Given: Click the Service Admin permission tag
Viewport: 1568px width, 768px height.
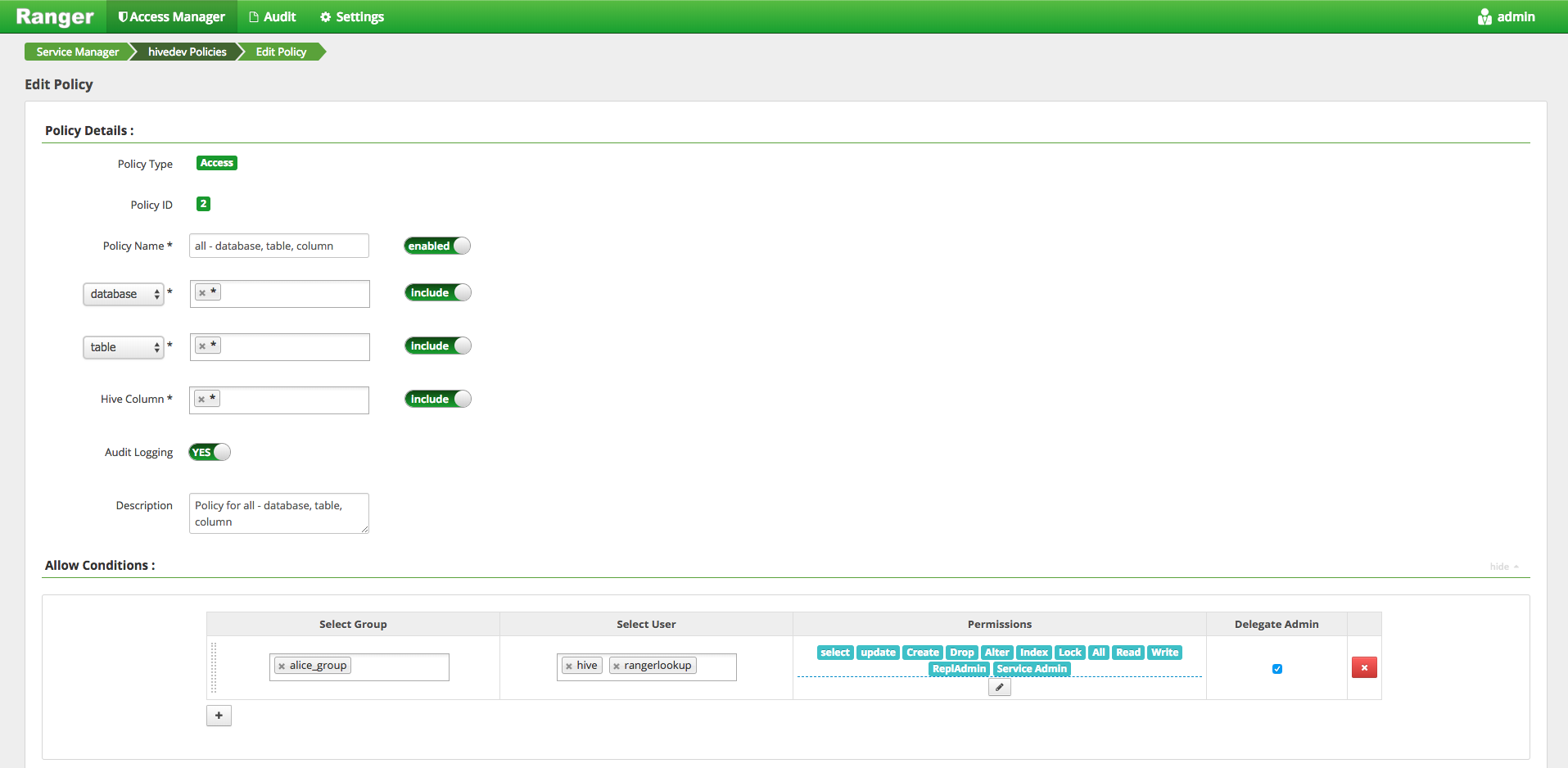Looking at the screenshot, I should [x=1032, y=669].
